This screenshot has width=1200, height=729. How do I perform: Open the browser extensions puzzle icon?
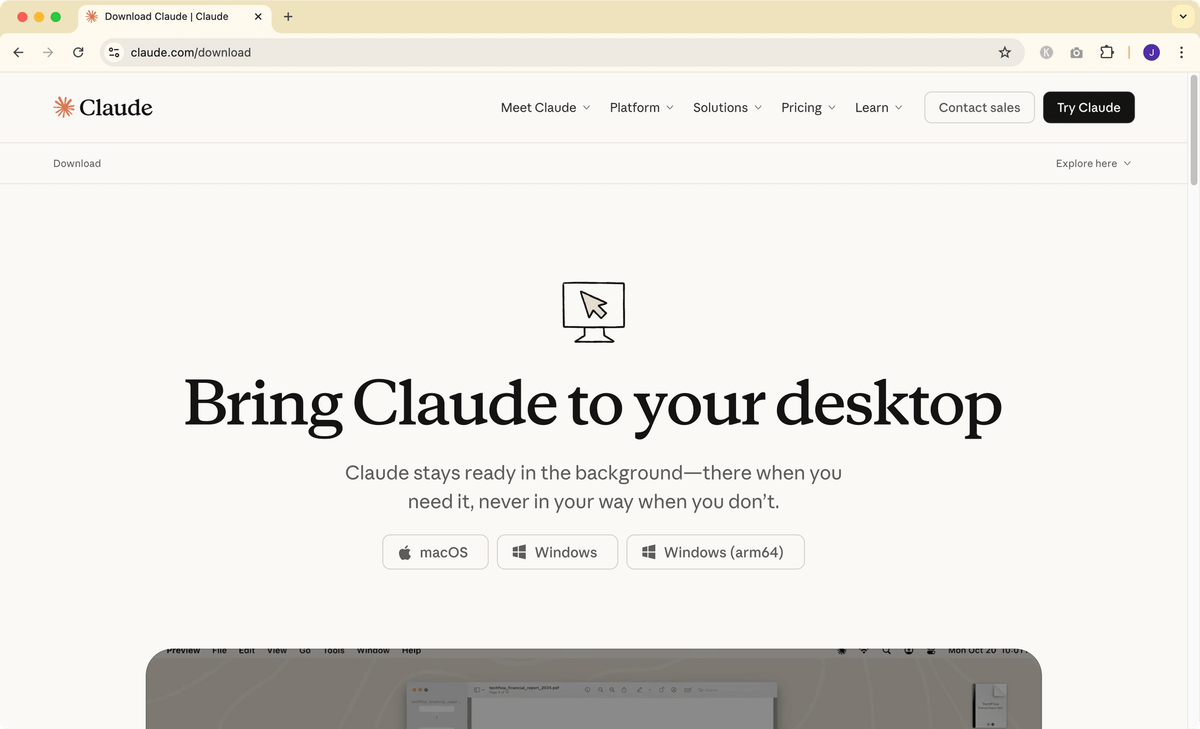click(1107, 52)
